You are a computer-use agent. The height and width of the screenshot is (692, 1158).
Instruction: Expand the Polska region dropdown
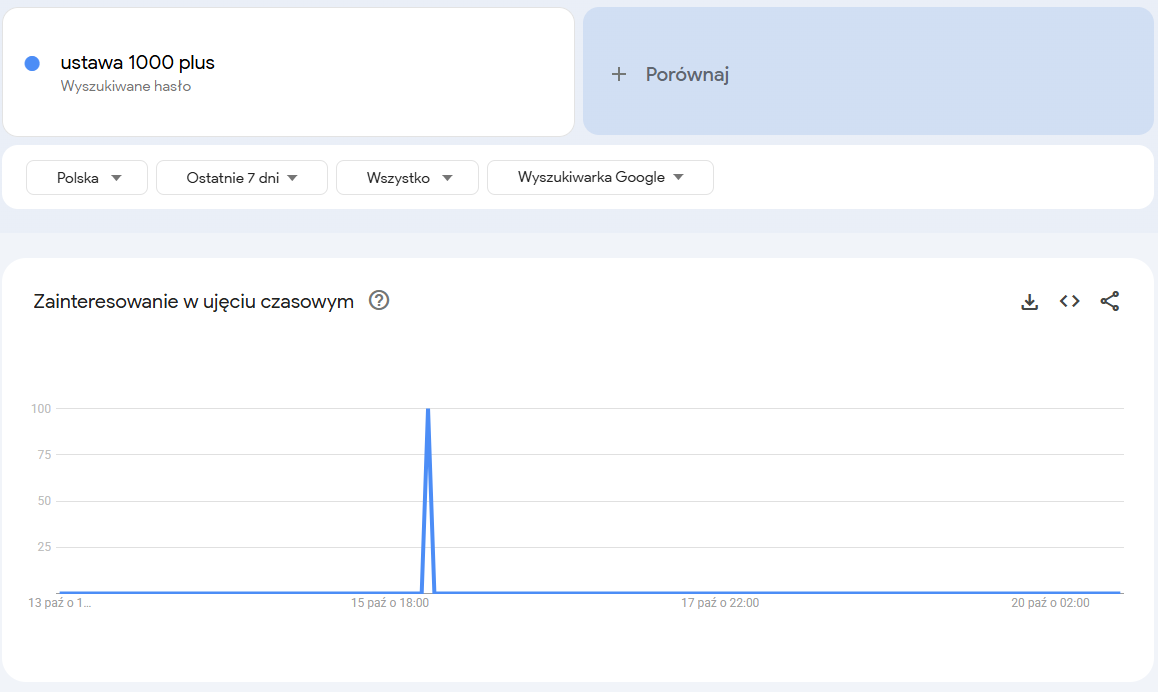coord(87,177)
